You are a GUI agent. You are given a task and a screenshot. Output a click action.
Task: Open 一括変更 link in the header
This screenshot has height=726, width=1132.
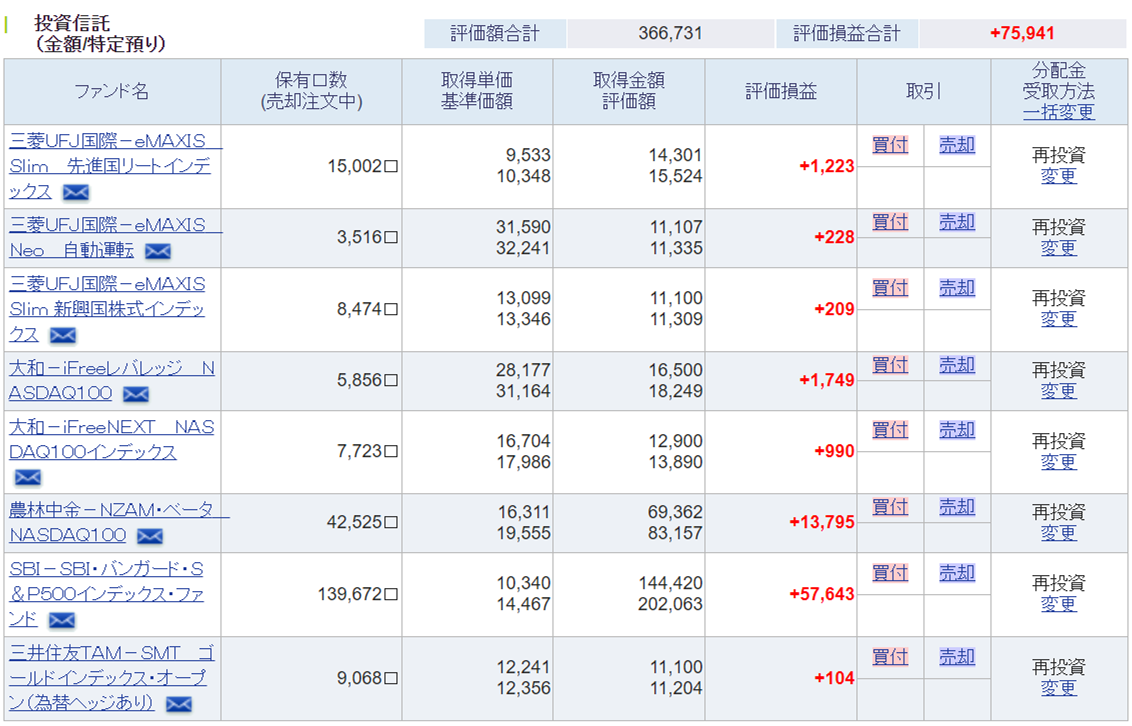[x=1058, y=112]
